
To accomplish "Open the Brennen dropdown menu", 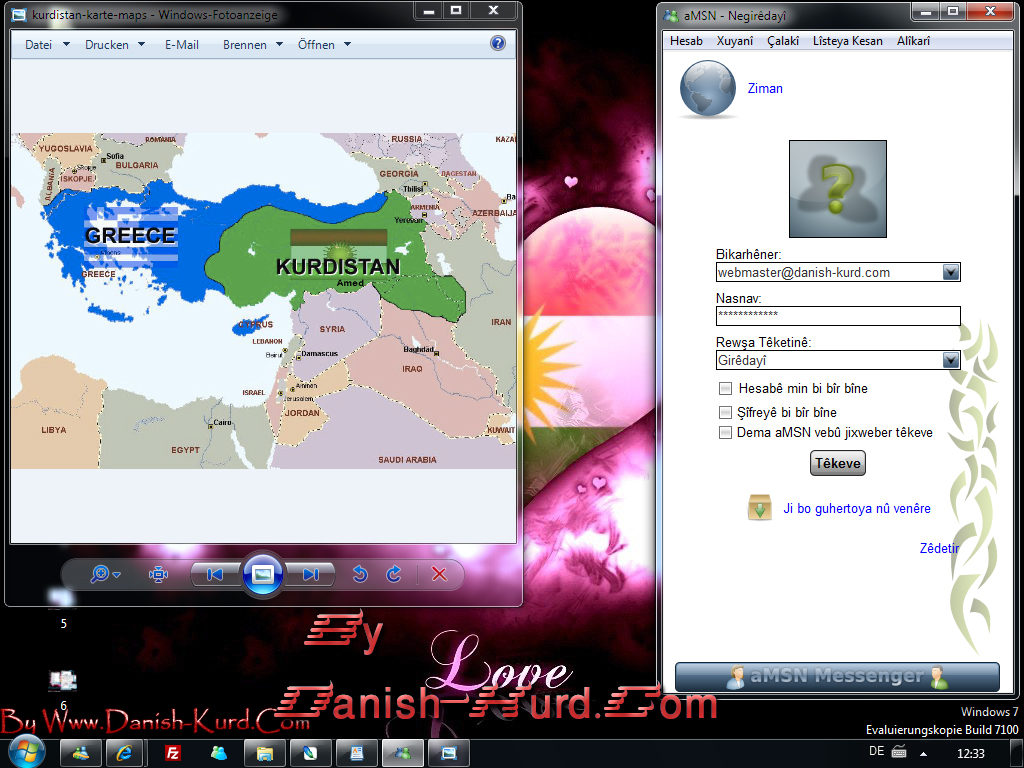I will pyautogui.click(x=252, y=44).
